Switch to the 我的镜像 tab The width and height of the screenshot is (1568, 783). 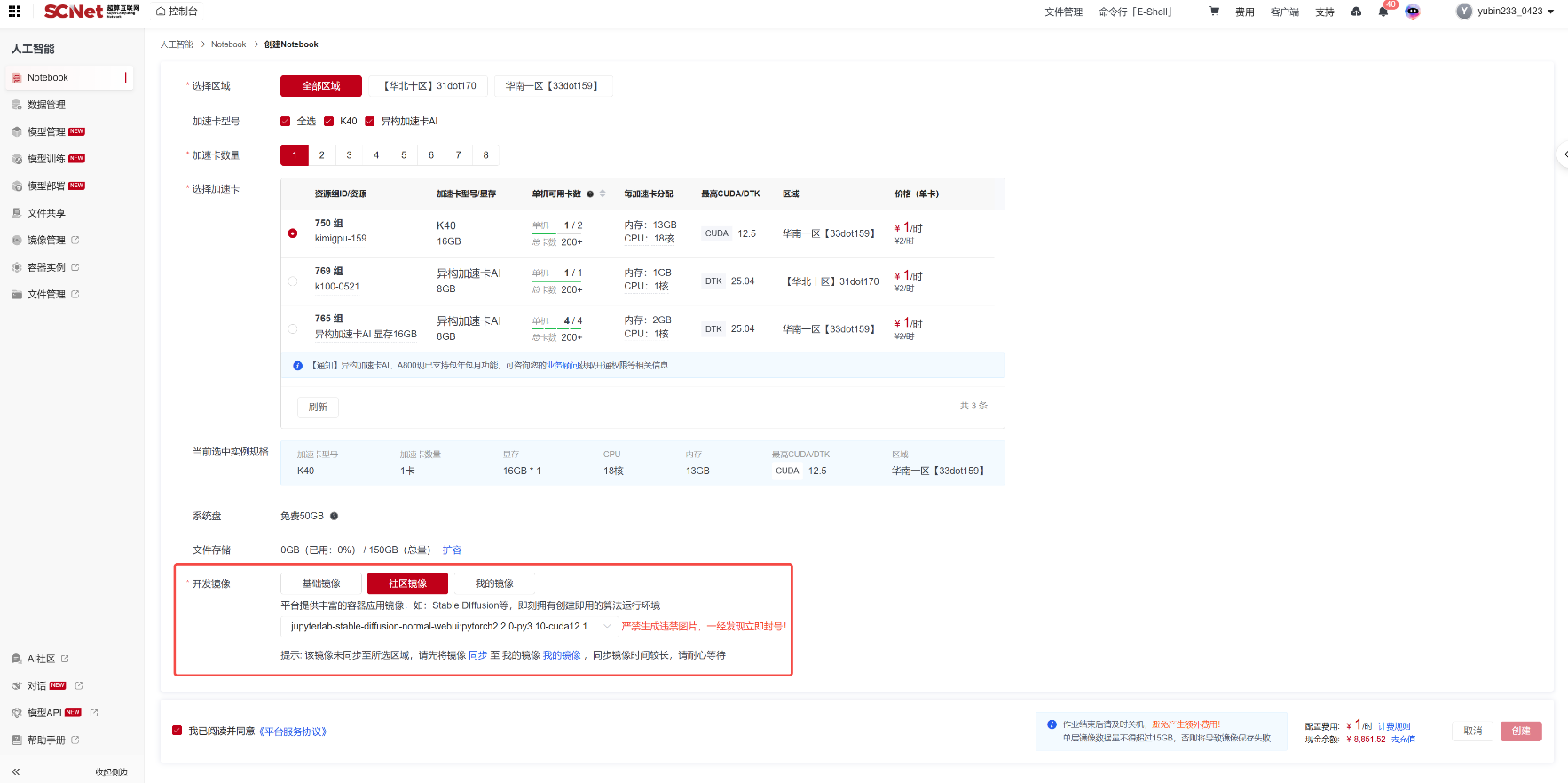pos(494,583)
